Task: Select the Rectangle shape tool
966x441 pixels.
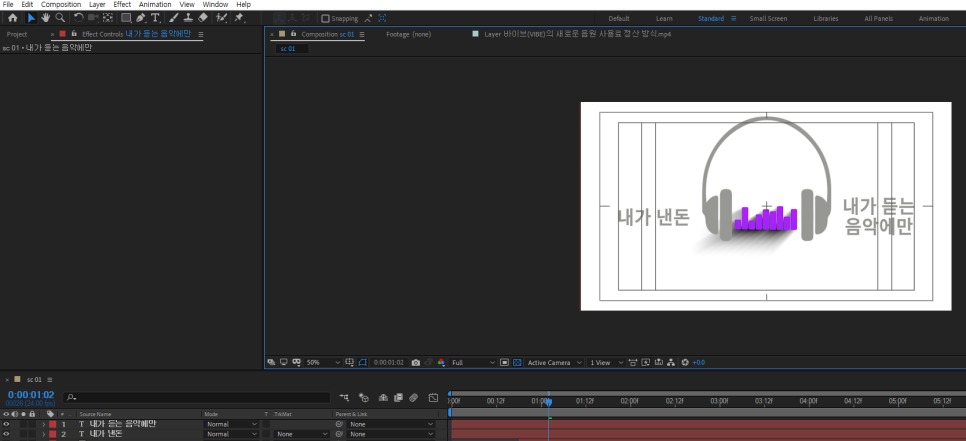Action: (x=126, y=18)
